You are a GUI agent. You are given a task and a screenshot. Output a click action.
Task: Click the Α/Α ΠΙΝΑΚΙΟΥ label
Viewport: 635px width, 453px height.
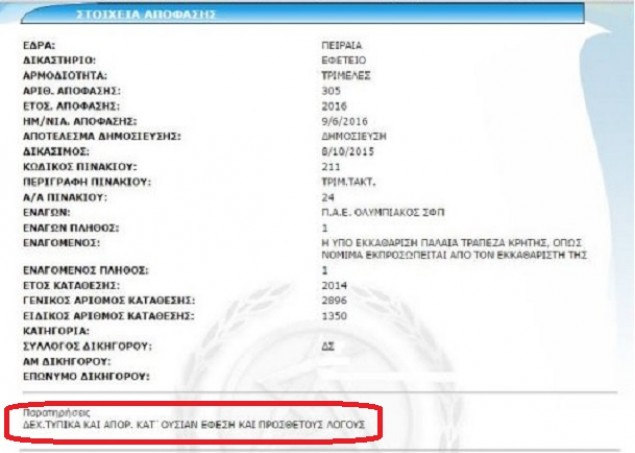[65, 198]
